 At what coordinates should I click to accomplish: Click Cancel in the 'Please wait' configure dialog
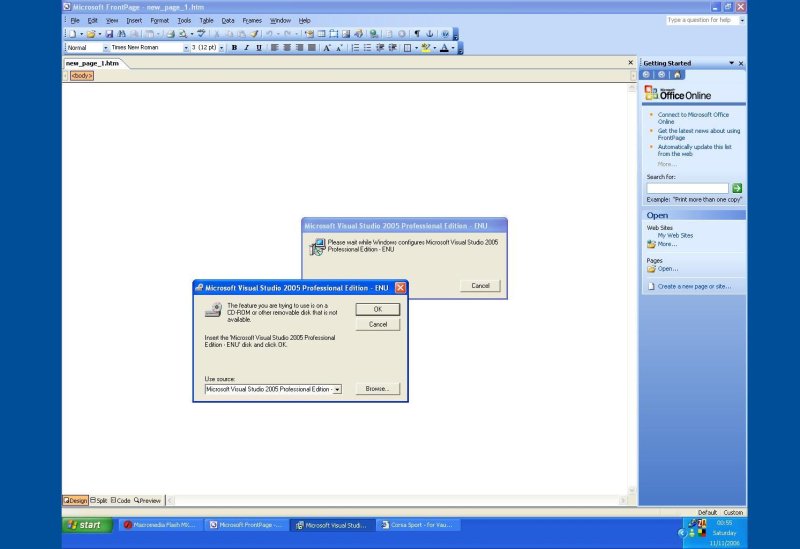pos(480,286)
